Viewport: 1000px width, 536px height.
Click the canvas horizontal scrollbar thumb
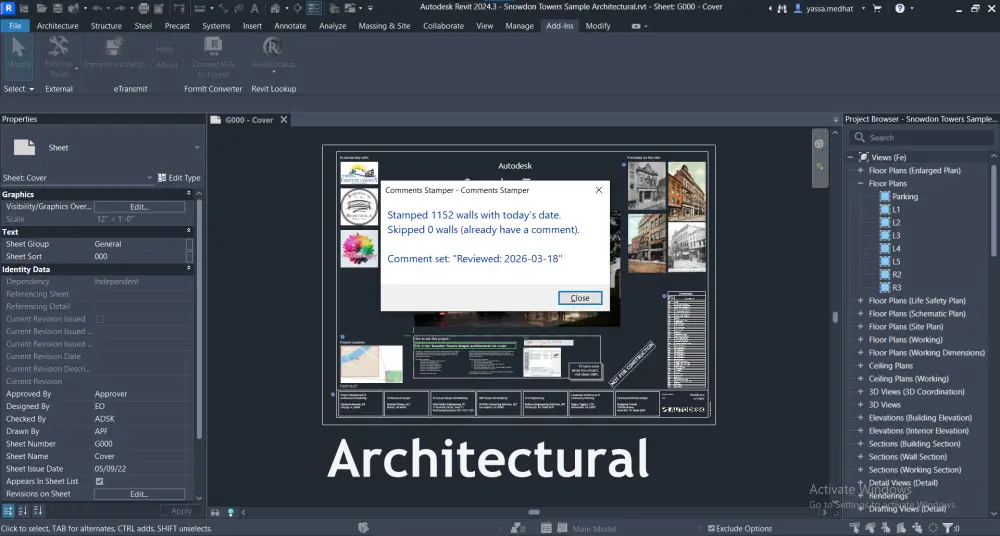[x=534, y=512]
